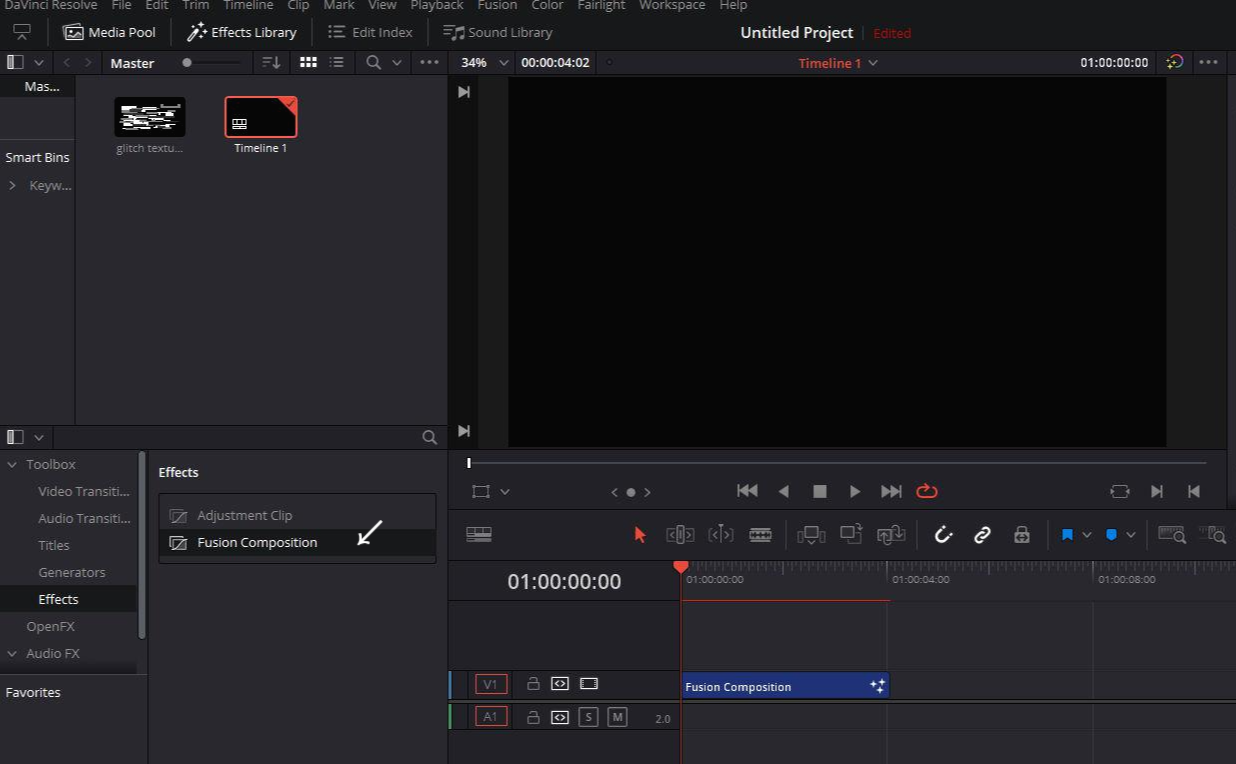The width and height of the screenshot is (1236, 764).
Task: Select the Timeline 1 thumbnail
Action: 261,117
